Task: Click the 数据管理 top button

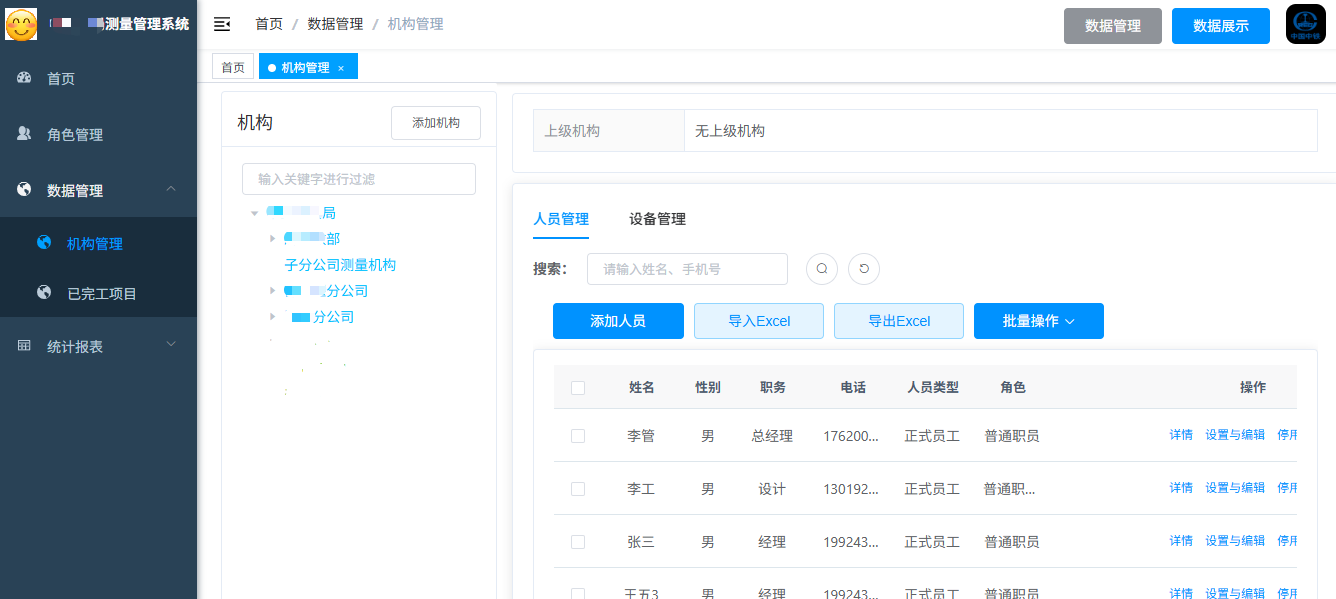Action: 1113,26
